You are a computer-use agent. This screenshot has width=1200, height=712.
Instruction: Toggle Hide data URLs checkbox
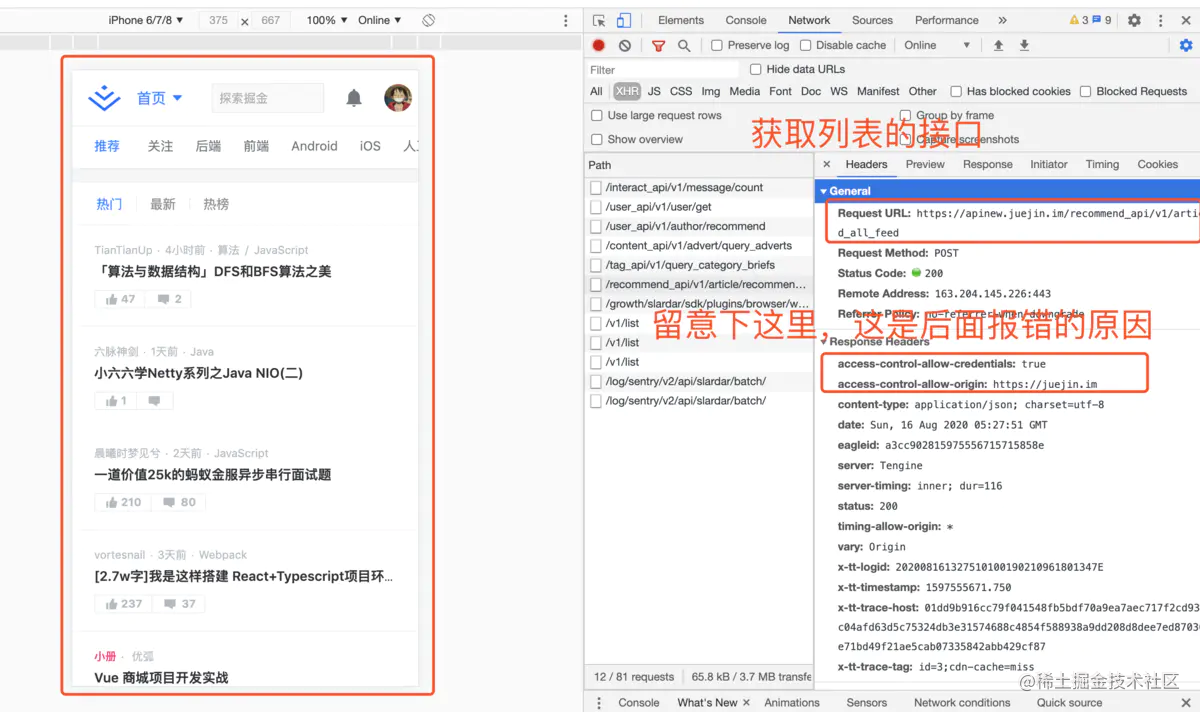pyautogui.click(x=756, y=69)
